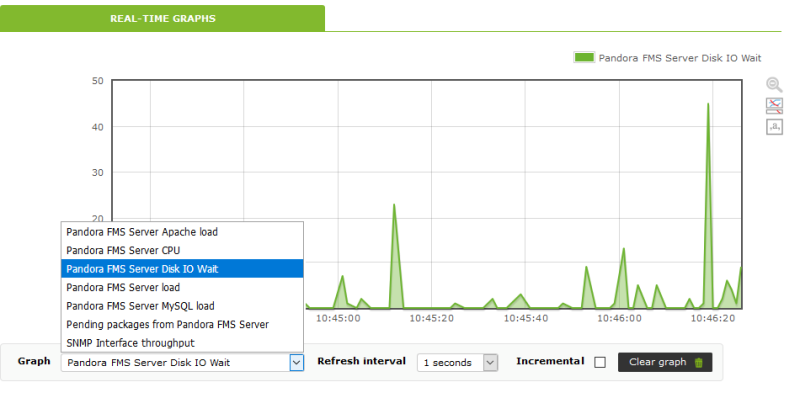Click the Incremental label text

tap(550, 361)
